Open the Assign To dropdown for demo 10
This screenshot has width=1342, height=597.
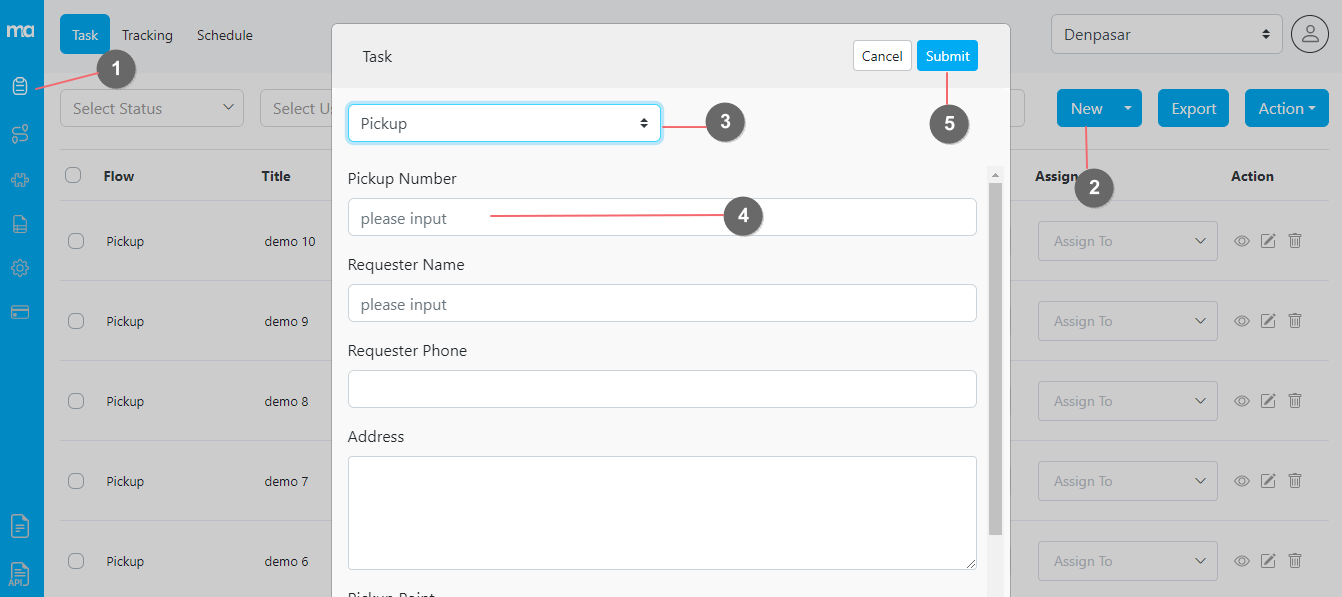click(1127, 241)
